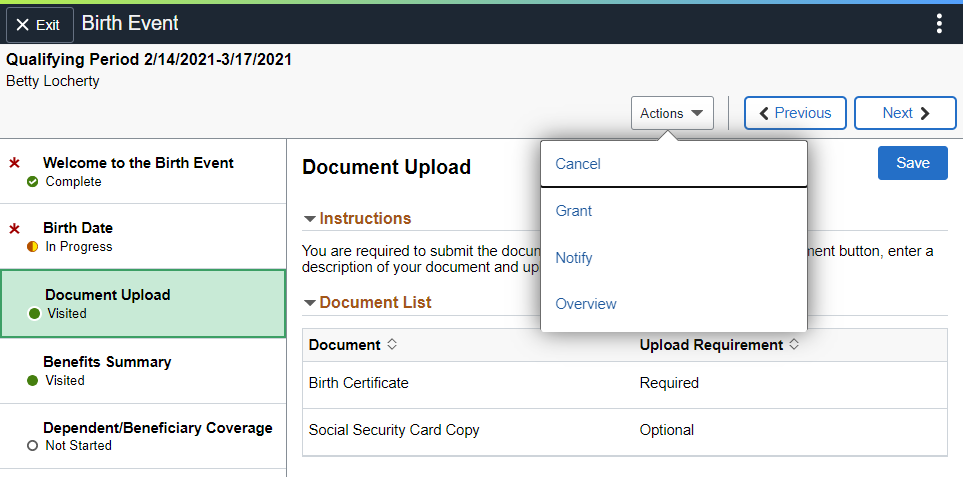
Task: Click the red asterisk next to Birth Date
Action: pyautogui.click(x=14, y=228)
